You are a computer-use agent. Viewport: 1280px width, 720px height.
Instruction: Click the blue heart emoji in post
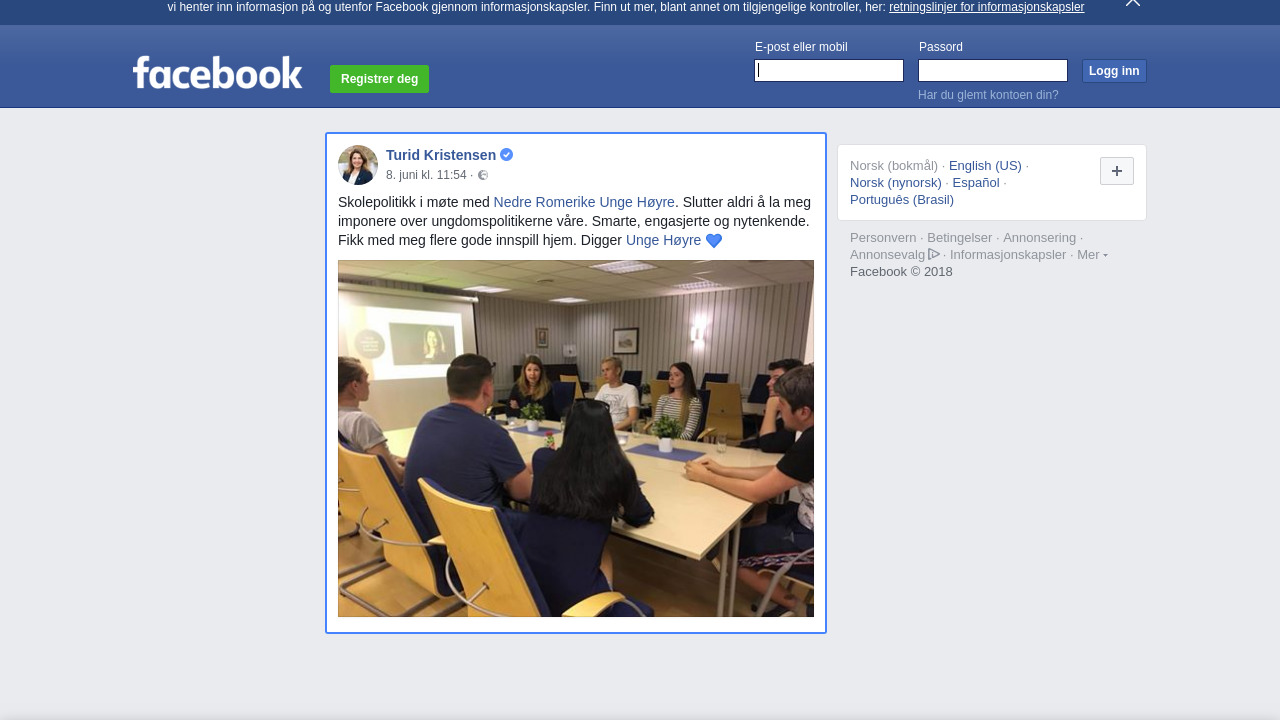[x=714, y=241]
